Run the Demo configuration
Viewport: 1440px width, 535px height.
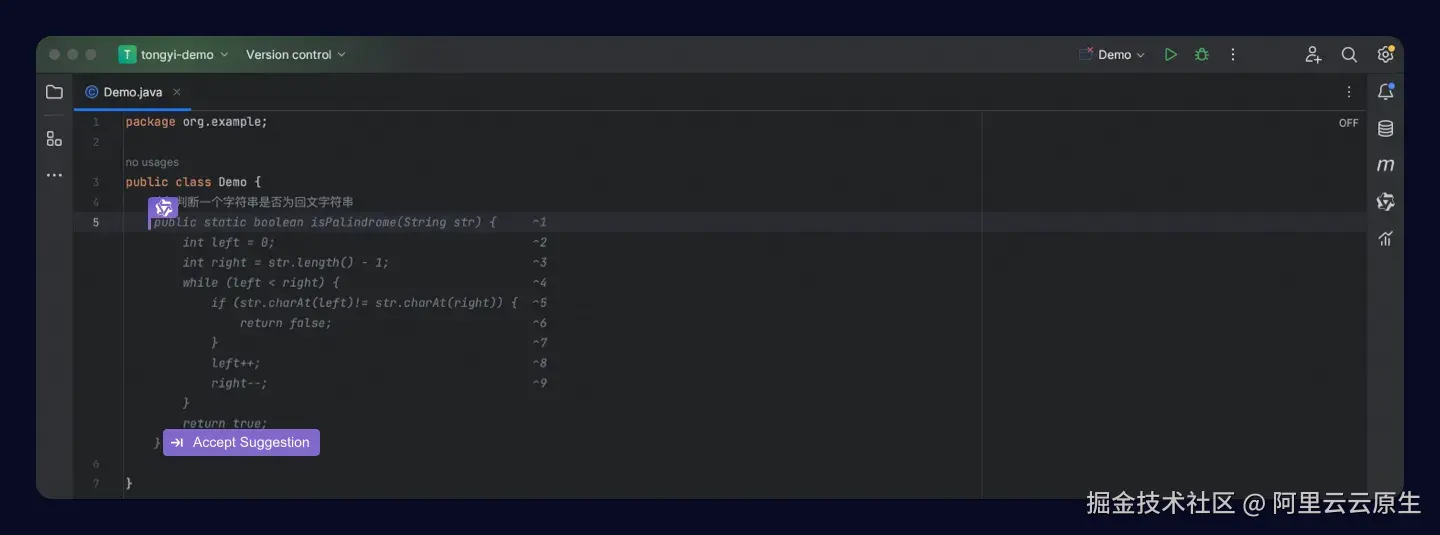[x=1170, y=55]
